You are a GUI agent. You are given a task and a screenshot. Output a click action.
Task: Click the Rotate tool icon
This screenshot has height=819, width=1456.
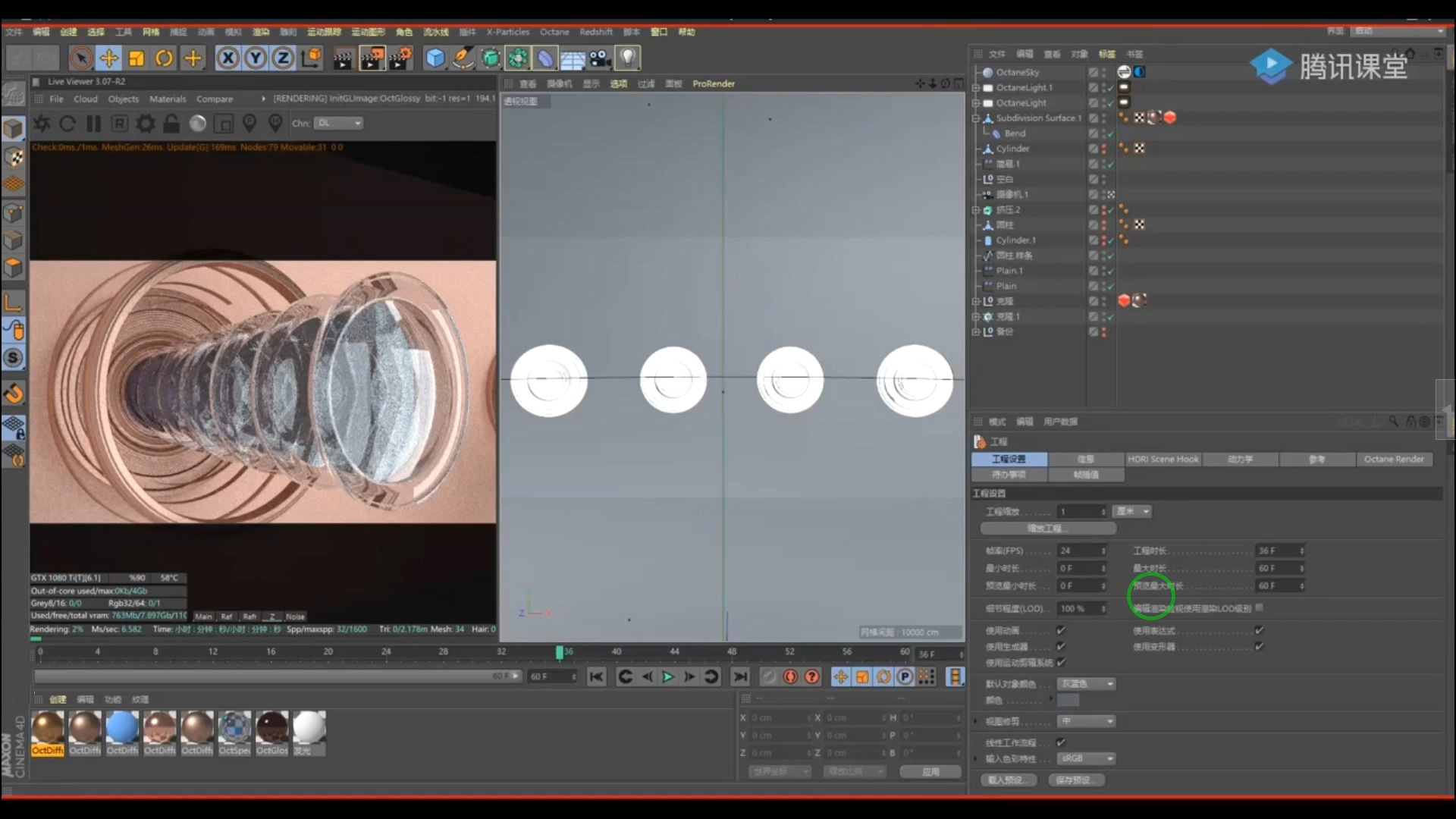coord(164,58)
